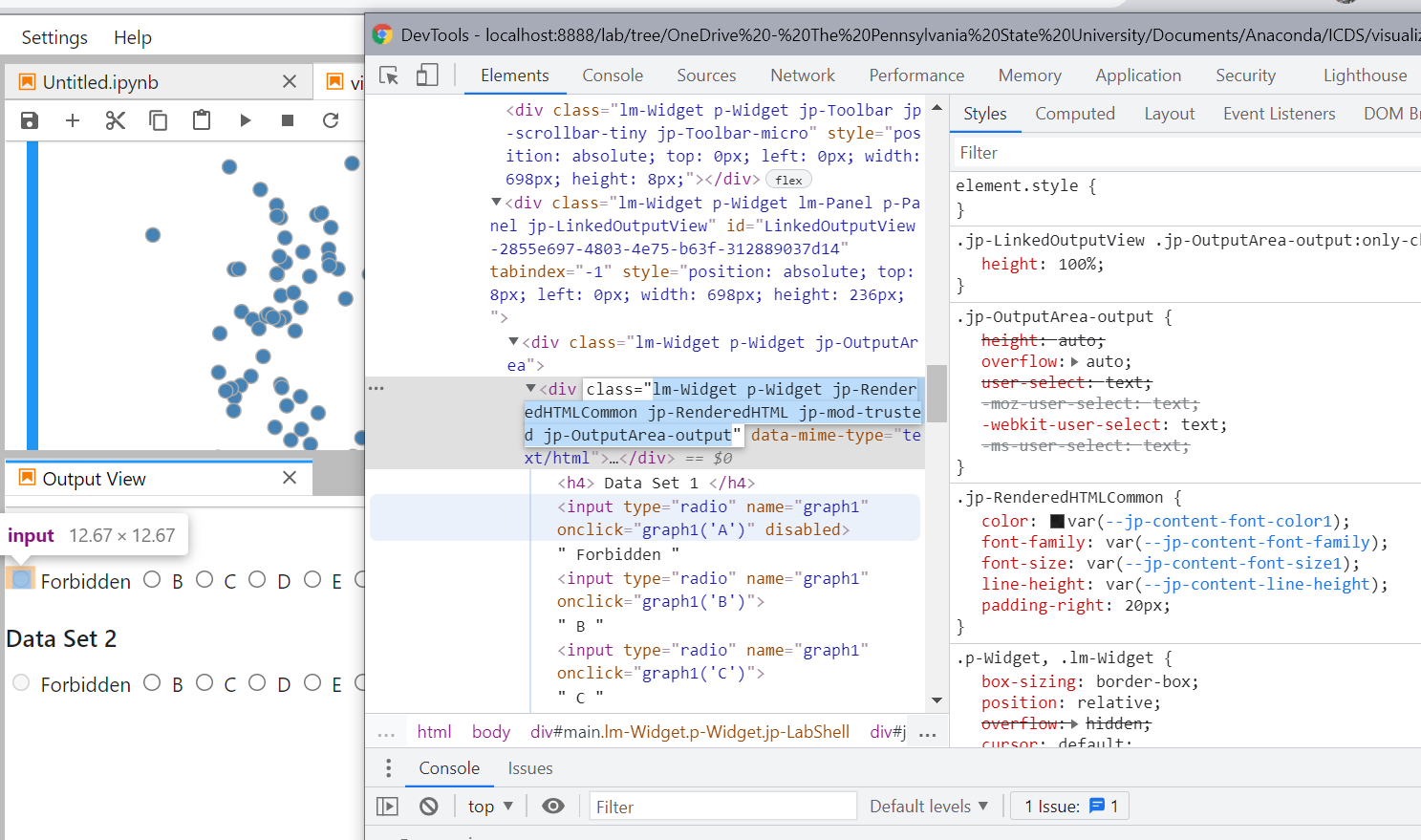Click the Chrome icon in the DevTools title bar

(382, 35)
